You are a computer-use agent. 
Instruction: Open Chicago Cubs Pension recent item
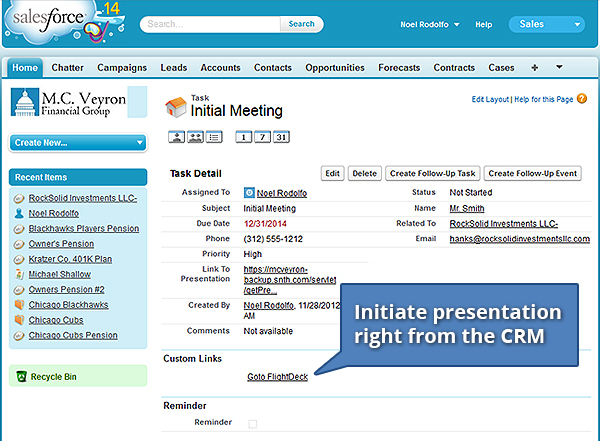73,335
